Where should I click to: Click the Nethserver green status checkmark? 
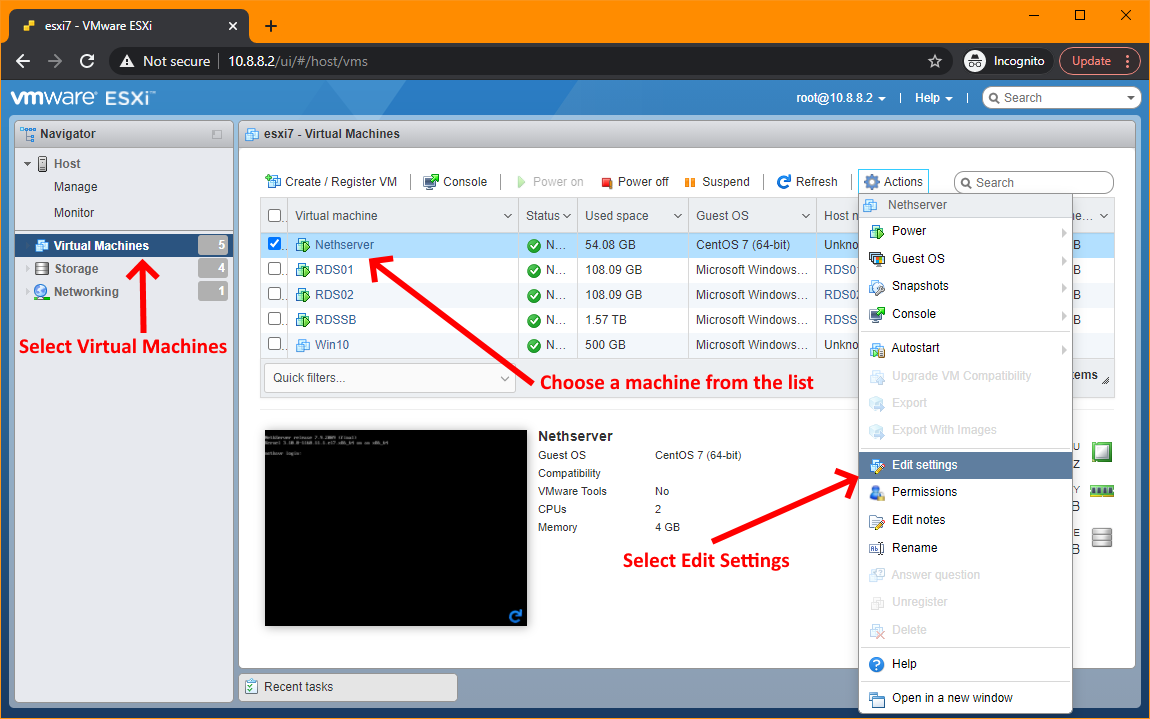tap(534, 246)
